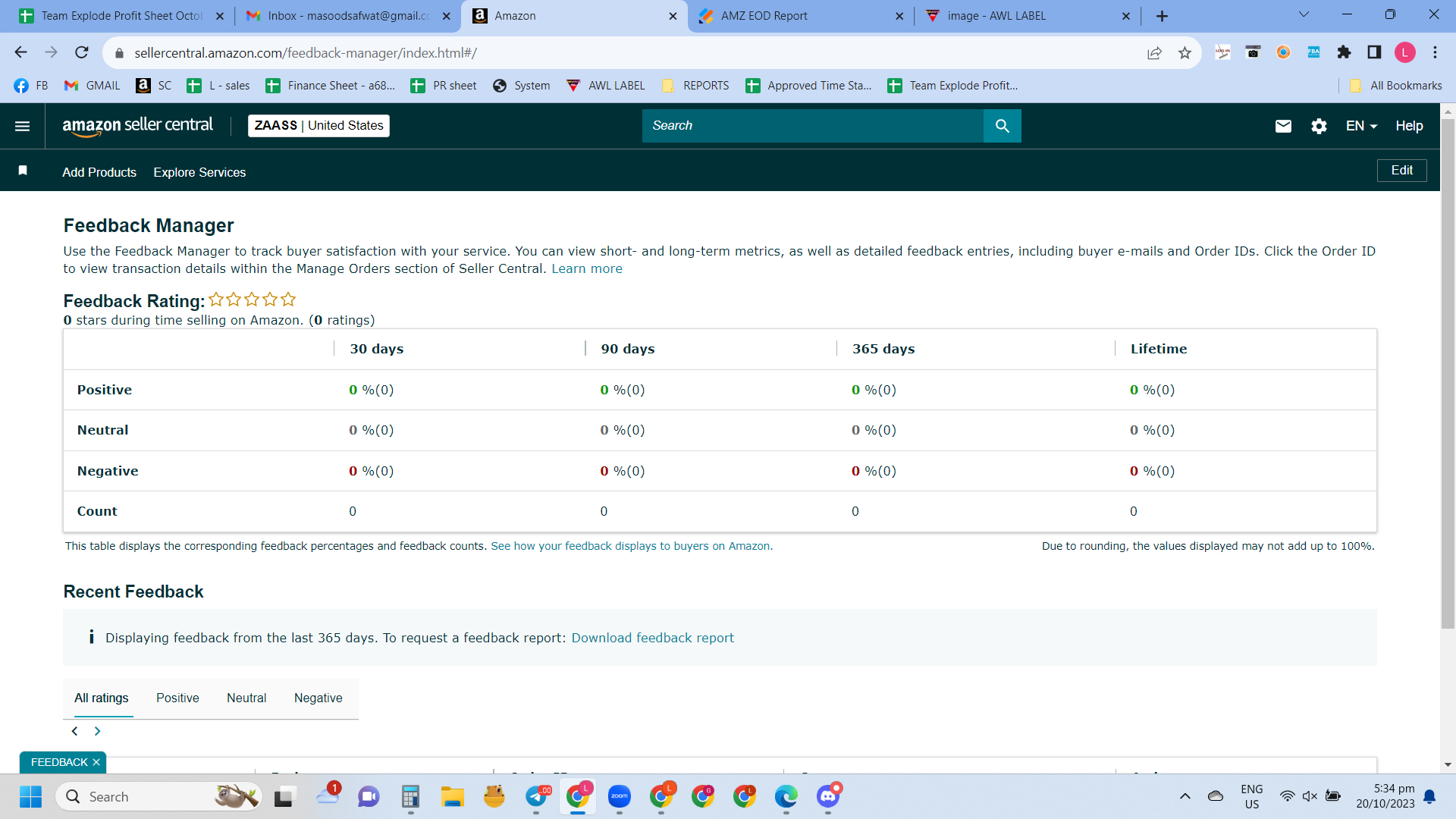
Task: Click the bookmark flag icon
Action: (x=23, y=171)
